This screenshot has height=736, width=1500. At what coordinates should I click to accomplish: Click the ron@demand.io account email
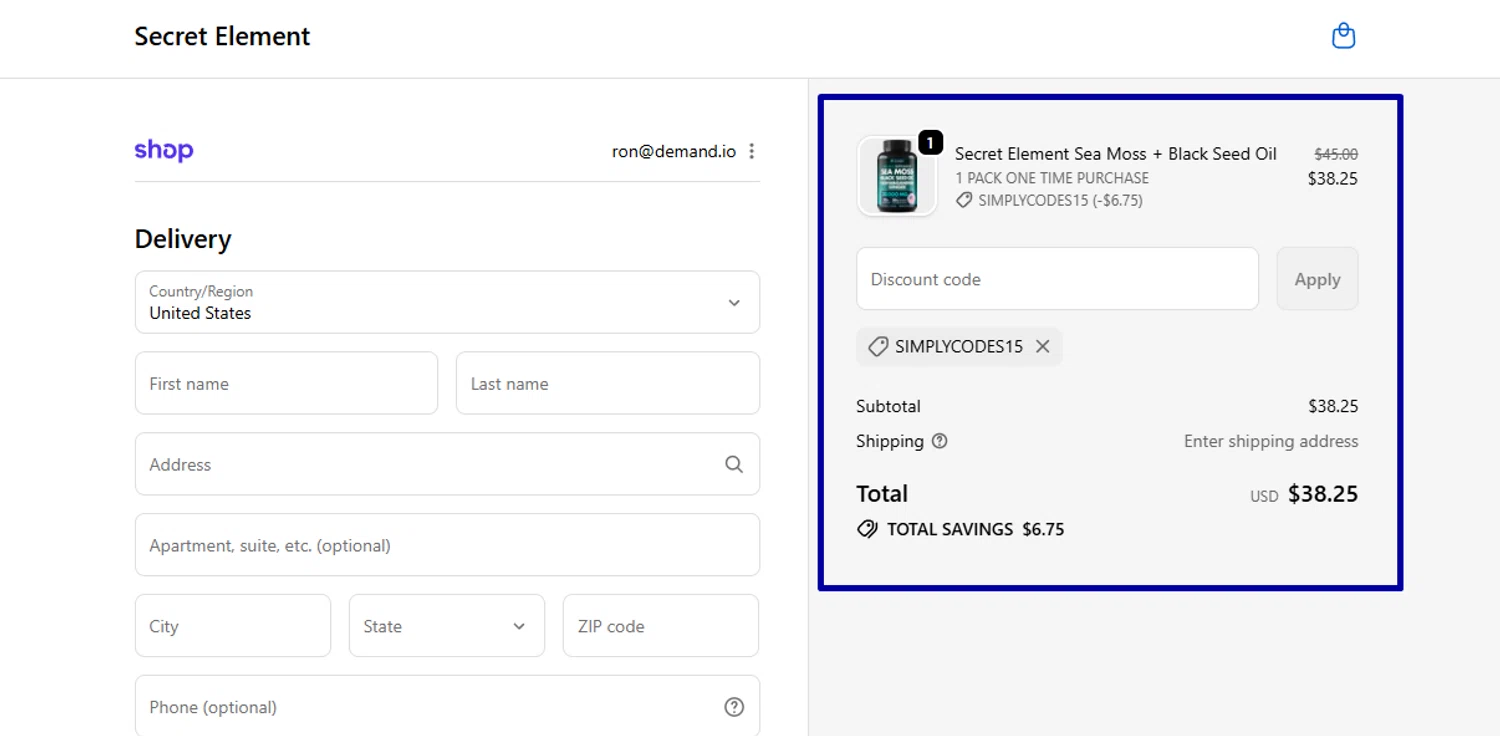[x=674, y=151]
